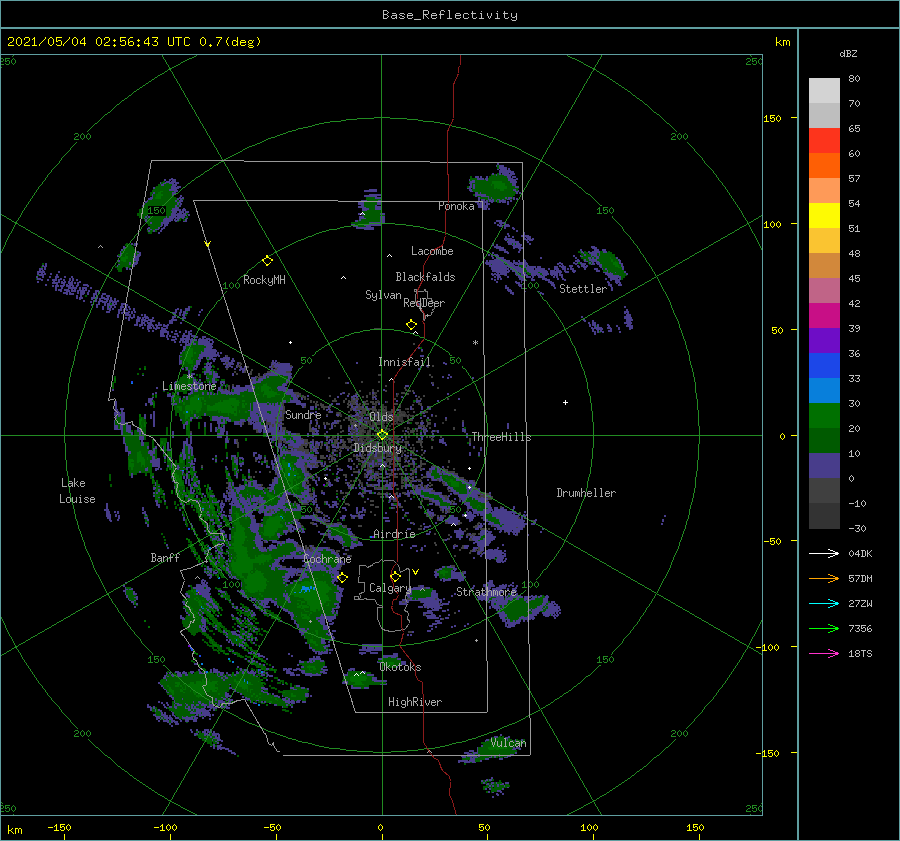
Task: Click the dBZ legend heading
Action: click(x=848, y=53)
